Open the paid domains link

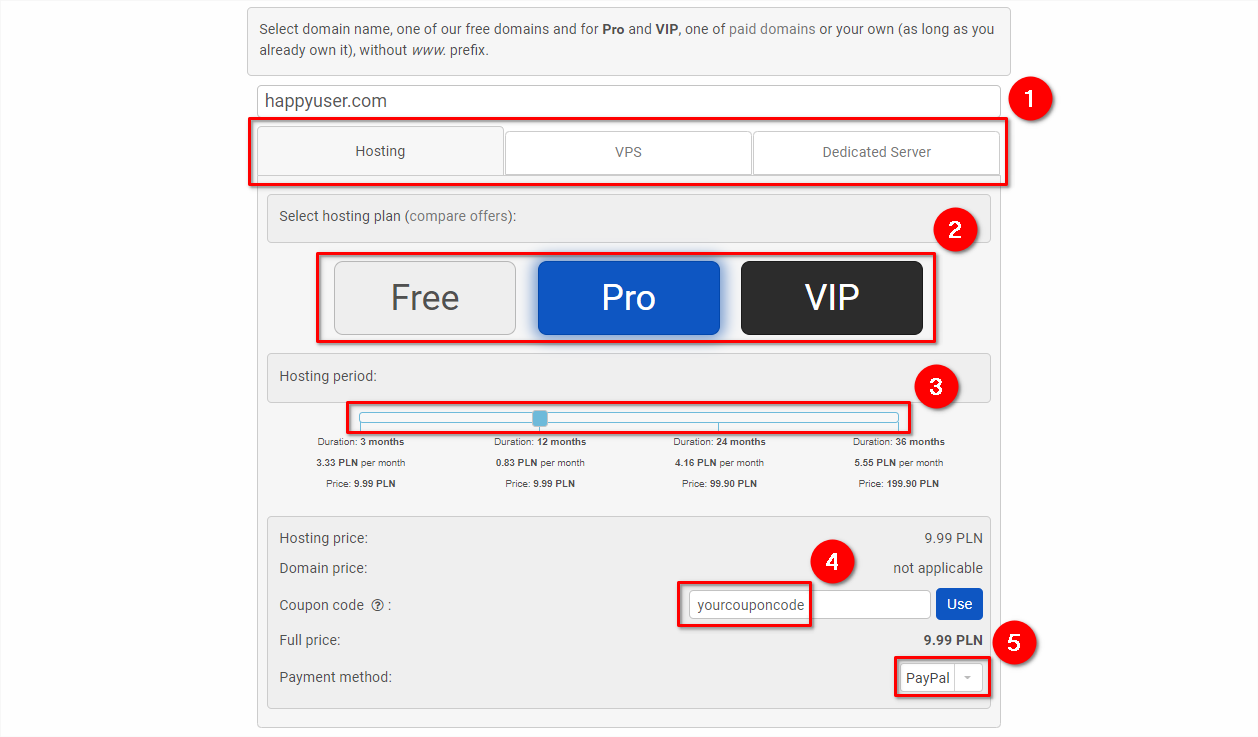(772, 29)
